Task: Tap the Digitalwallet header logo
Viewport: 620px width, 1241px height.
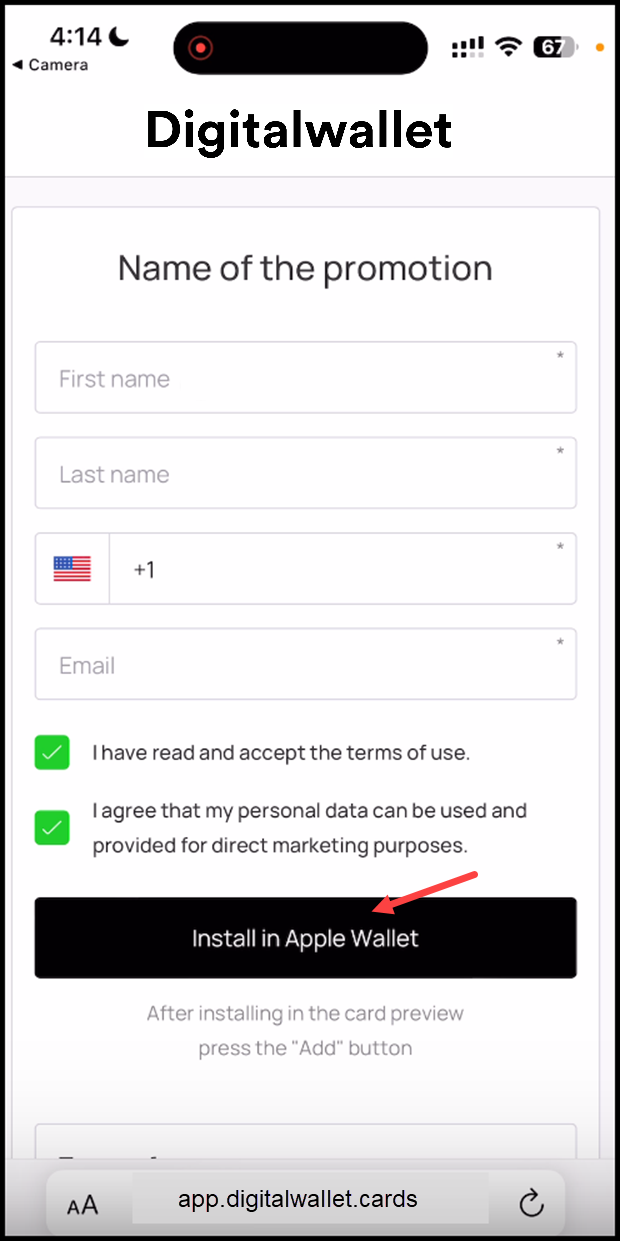Action: (299, 130)
